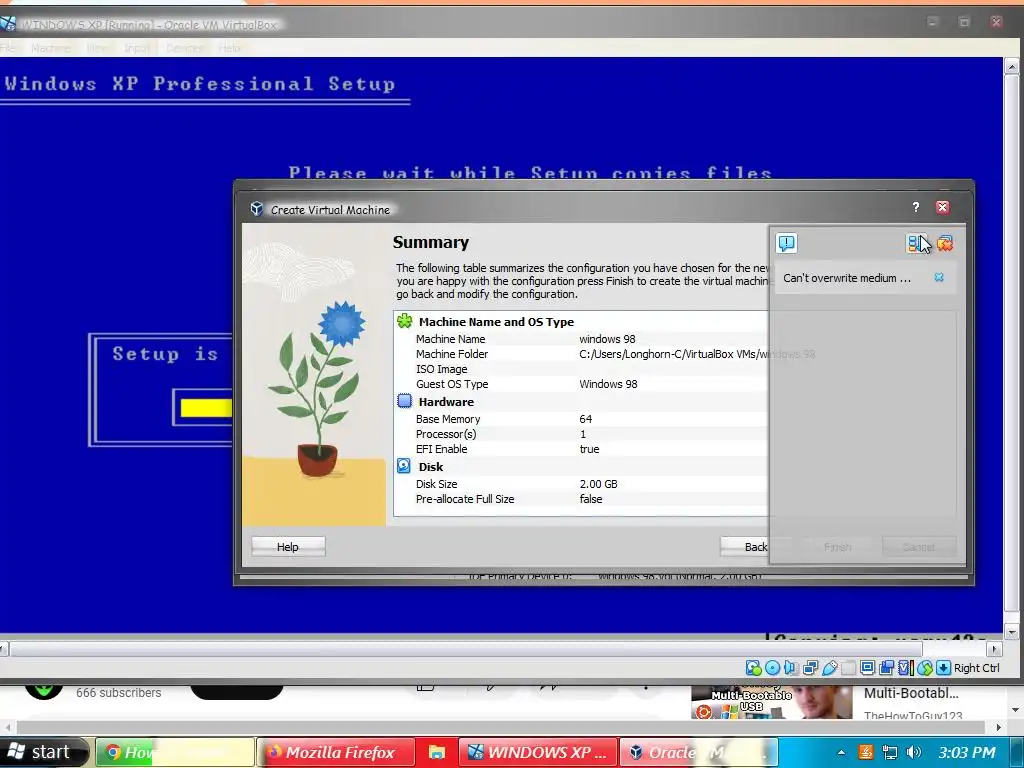Open the file explorer folder taskbar icon
This screenshot has height=768, width=1024.
click(x=436, y=752)
